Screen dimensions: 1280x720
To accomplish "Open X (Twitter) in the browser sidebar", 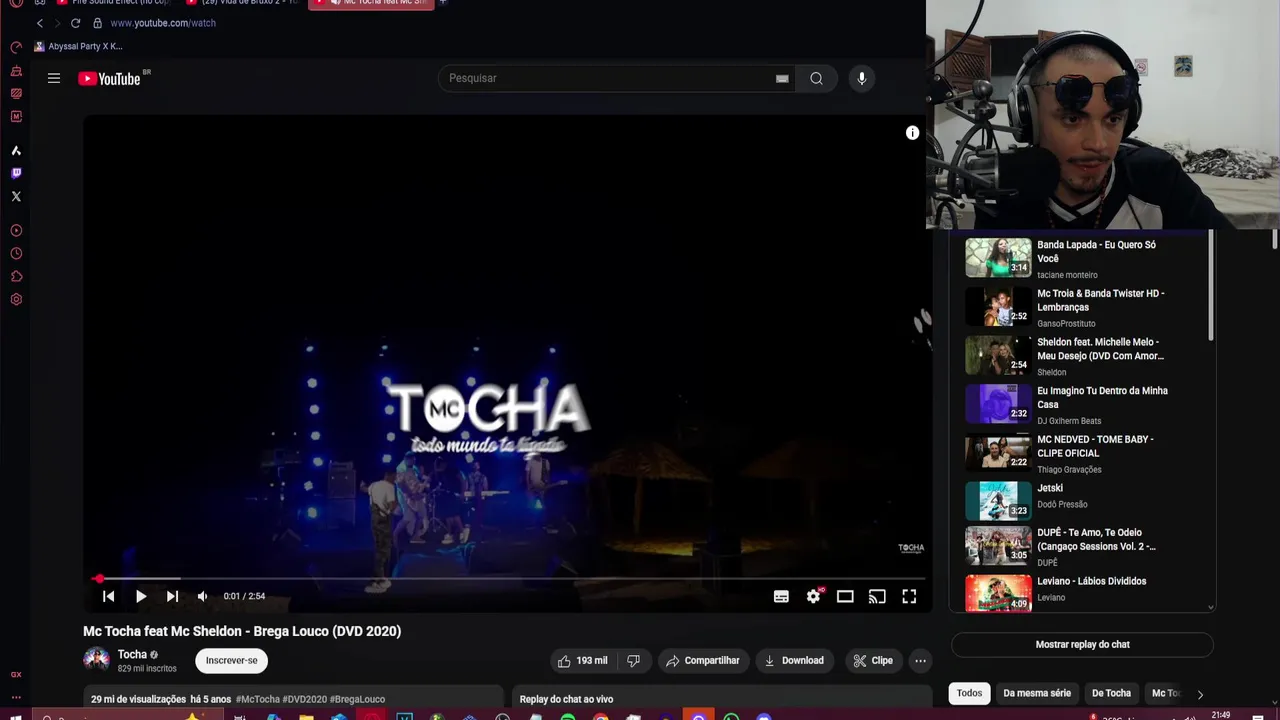I will click(x=16, y=196).
